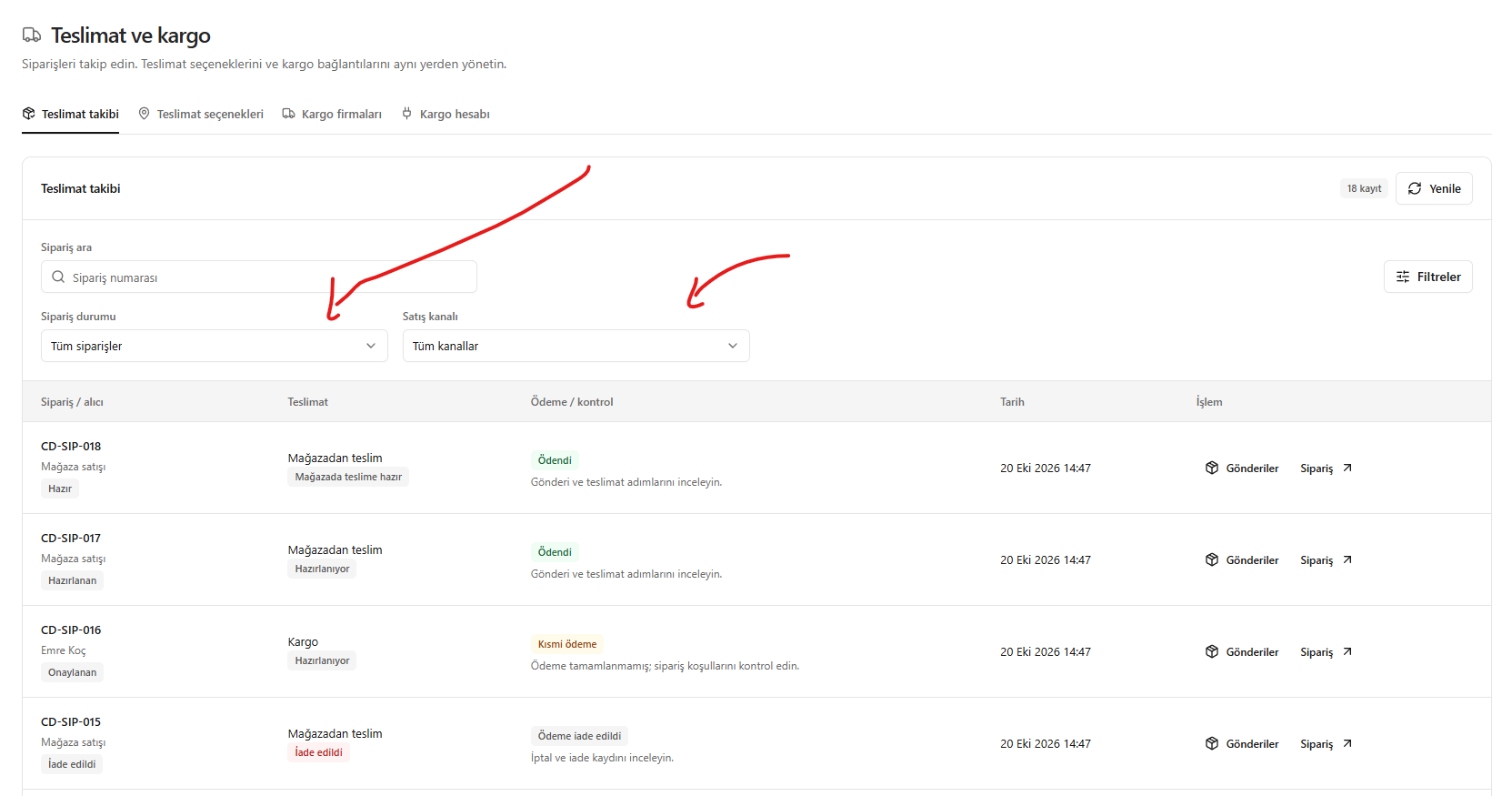Image resolution: width=1512 pixels, height=796 pixels.
Task: Open the Filtreler panel
Action: coord(1428,277)
